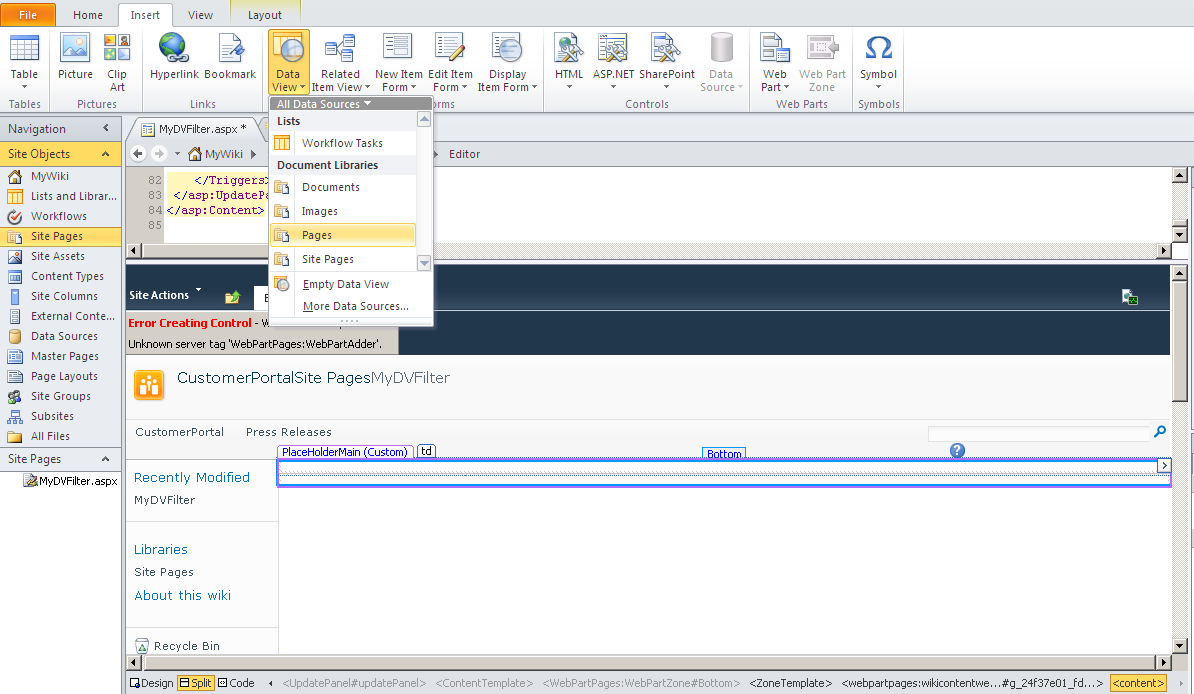Click the Press Releases navigation link
Screen dimensions: 1194x694
pyautogui.click(x=289, y=432)
